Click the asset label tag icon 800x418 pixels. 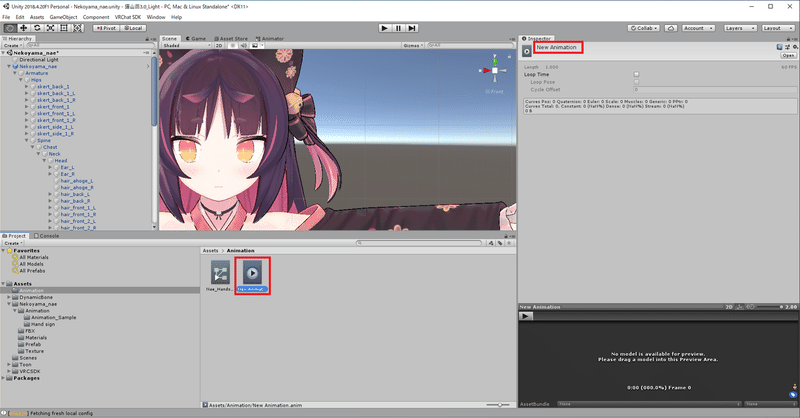coord(793,395)
